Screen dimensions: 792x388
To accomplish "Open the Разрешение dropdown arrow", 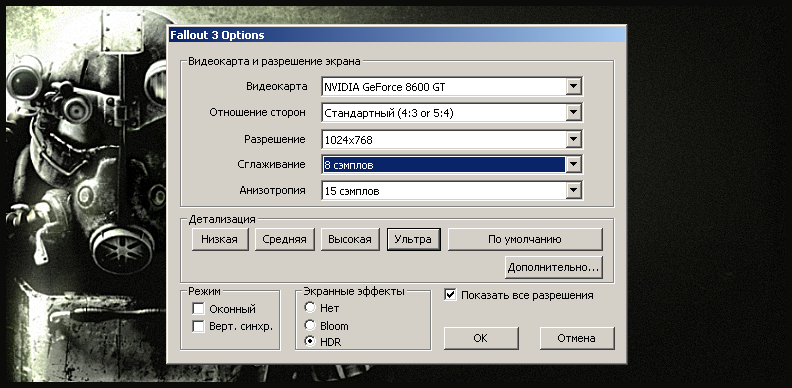I will (573, 139).
